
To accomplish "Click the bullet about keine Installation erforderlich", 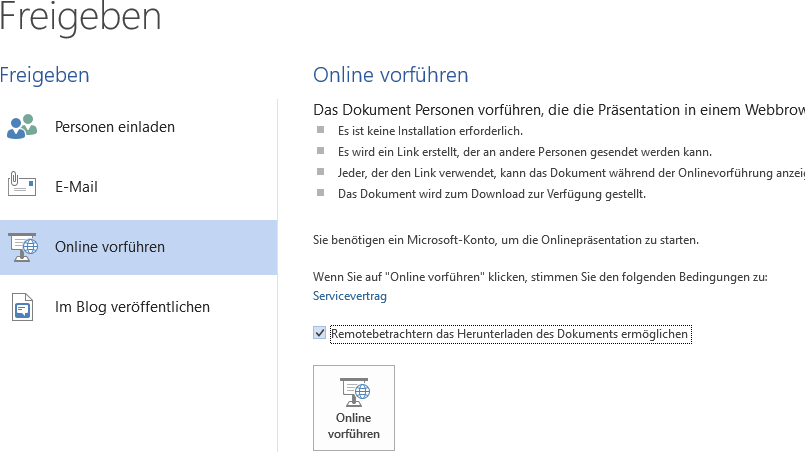I will click(x=429, y=130).
